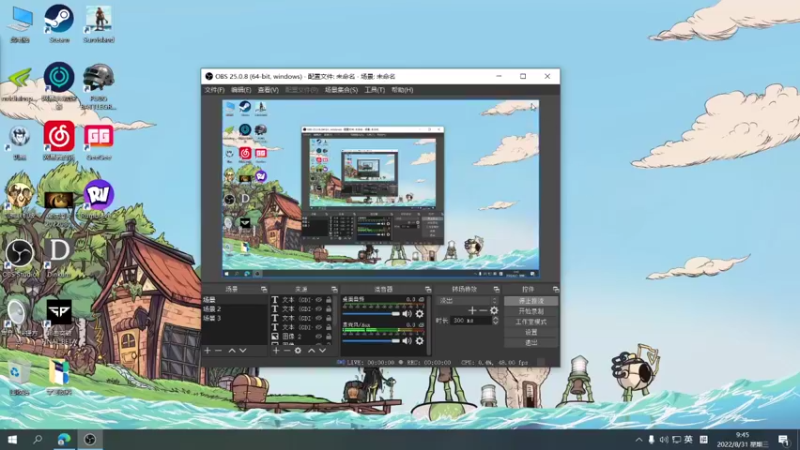Viewport: 800px width, 450px height.
Task: Open the 文件(F) menu
Action: [214, 90]
